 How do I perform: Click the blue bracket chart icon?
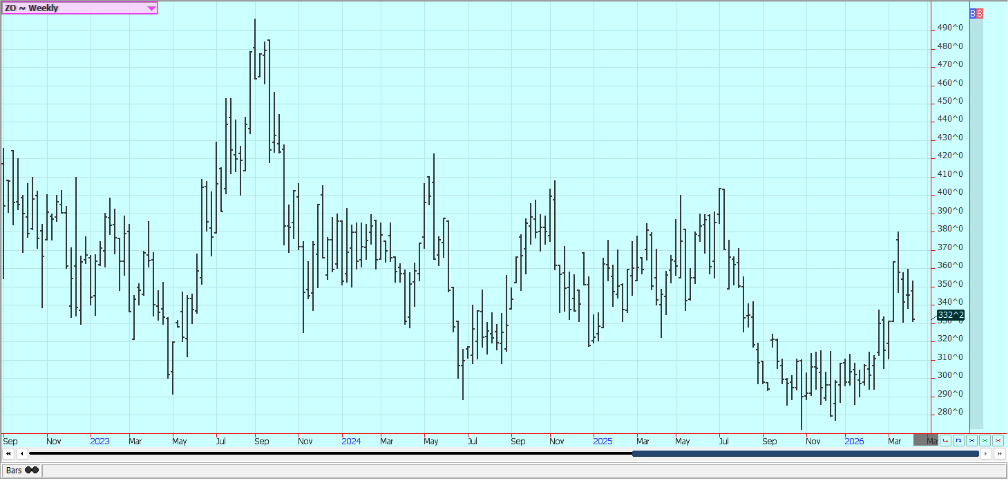pos(958,440)
